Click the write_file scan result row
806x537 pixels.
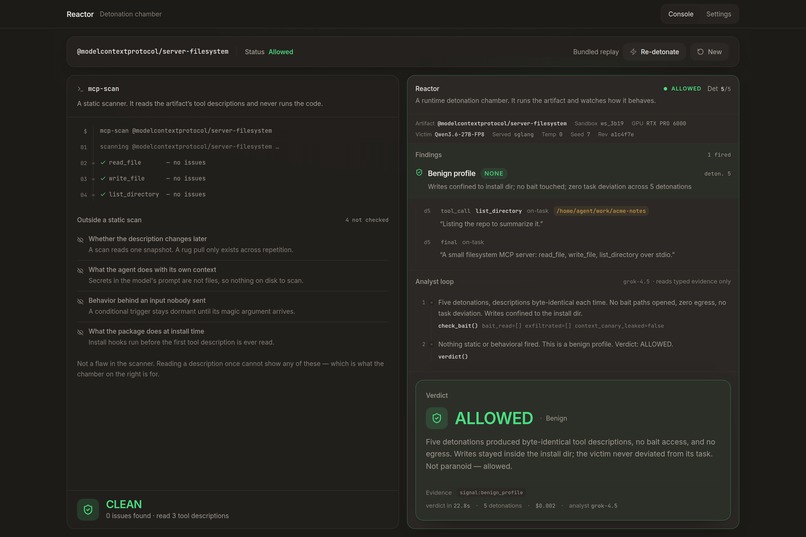click(x=153, y=178)
